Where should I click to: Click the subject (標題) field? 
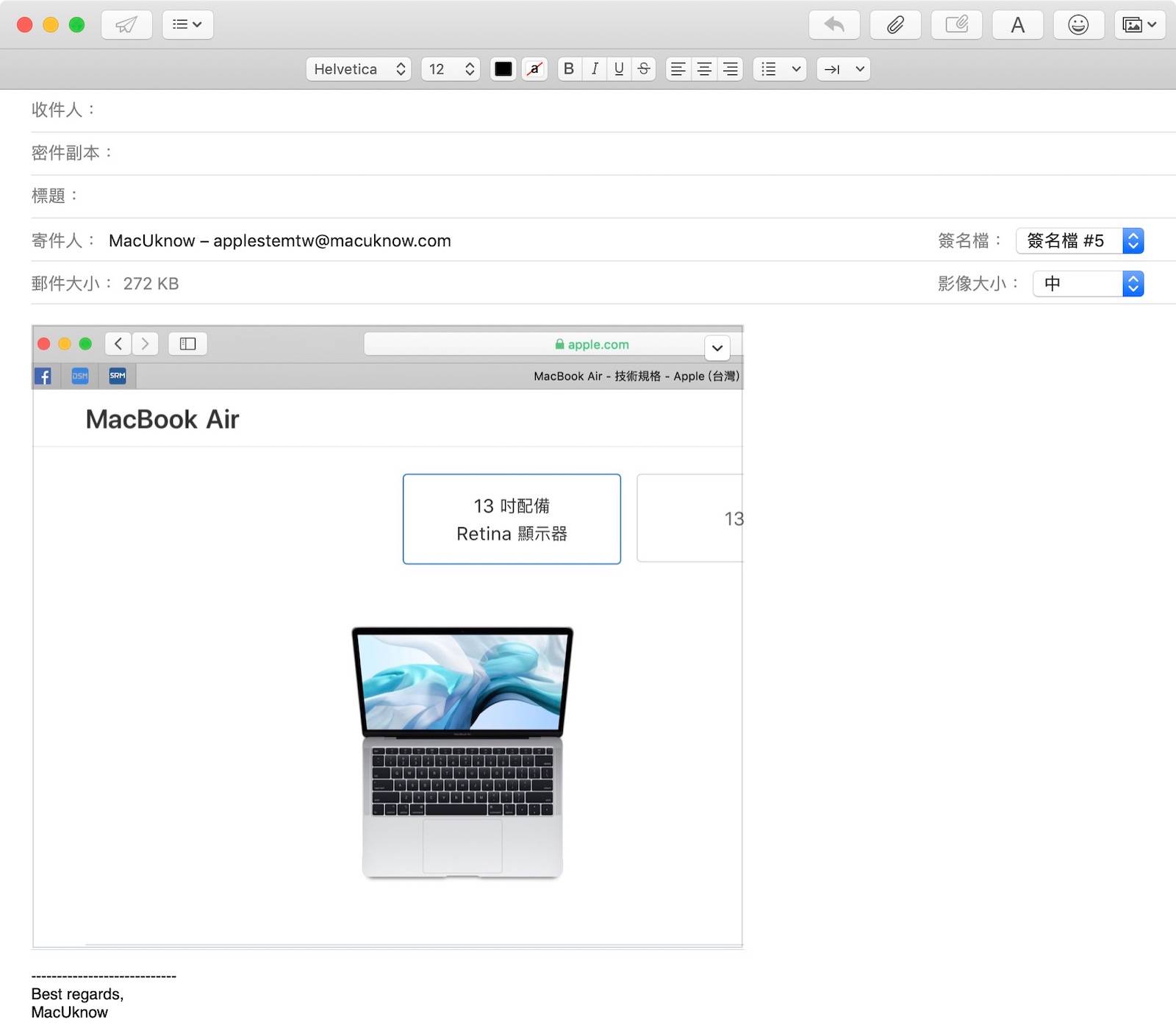(603, 196)
